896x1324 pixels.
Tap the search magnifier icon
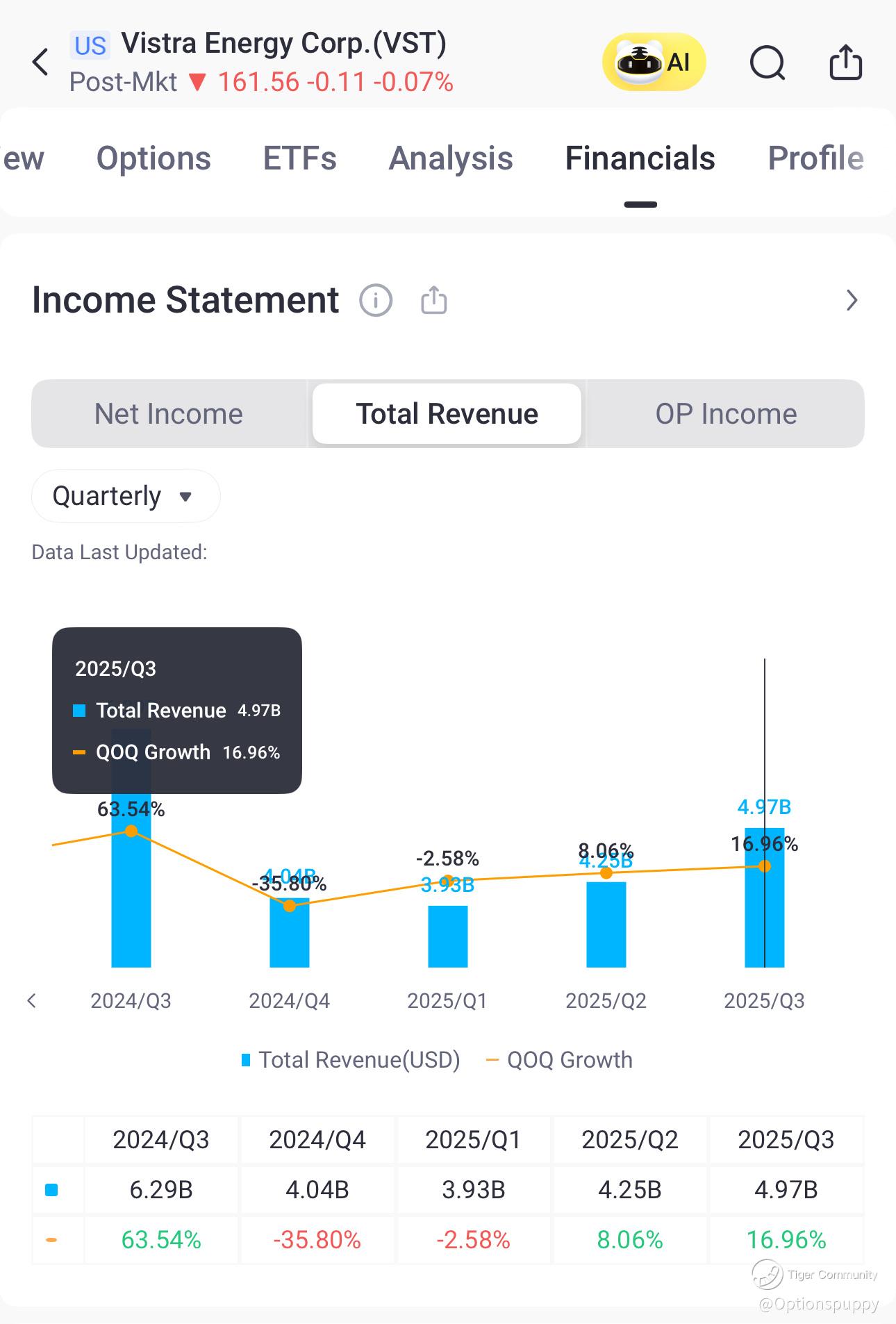coord(768,63)
